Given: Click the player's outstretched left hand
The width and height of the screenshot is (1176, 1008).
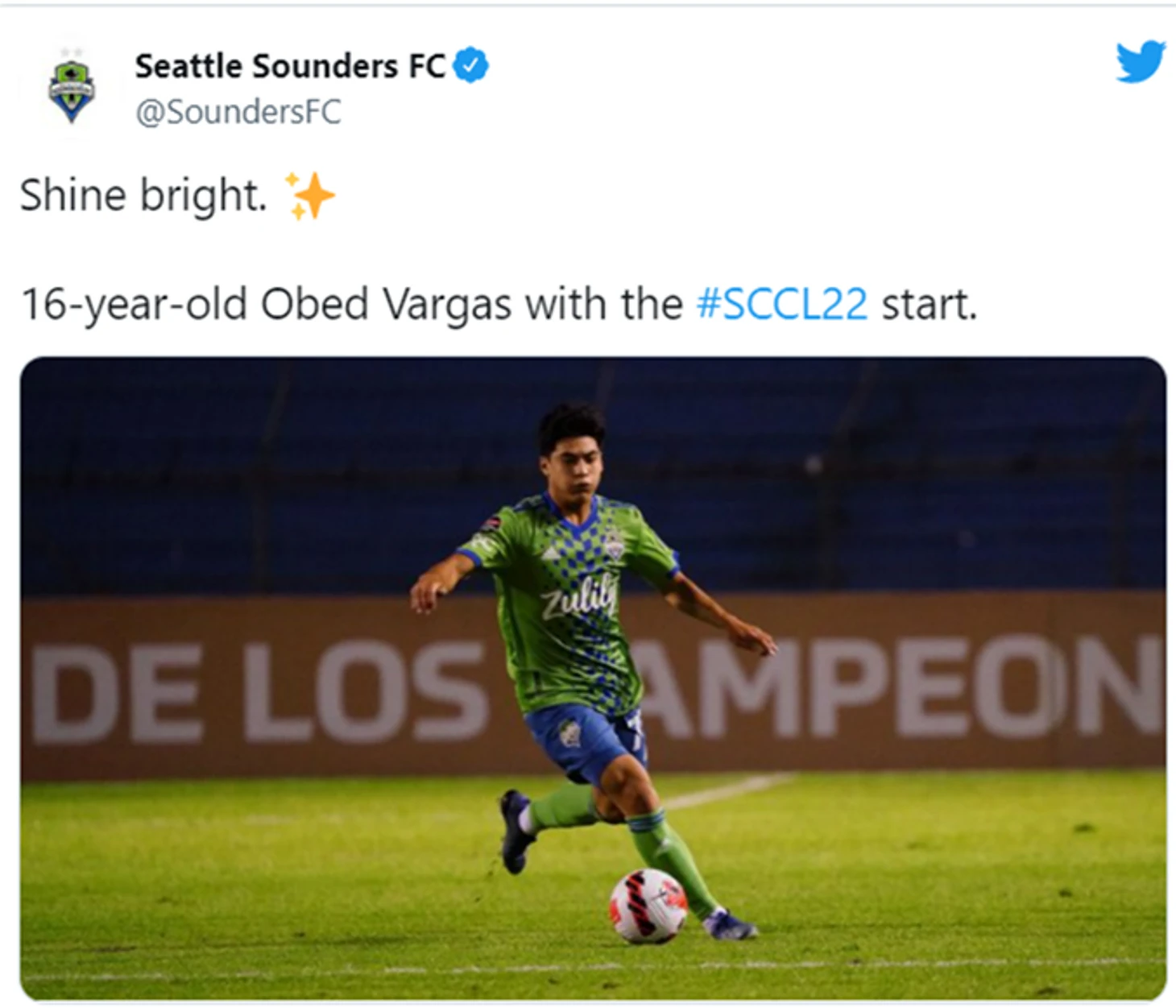Looking at the screenshot, I should coord(757,639).
